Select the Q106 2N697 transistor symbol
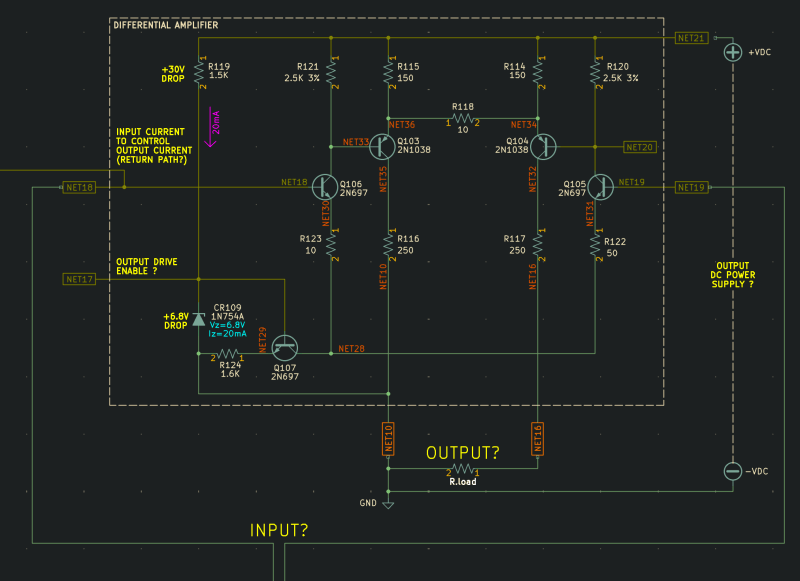This screenshot has width=800, height=581. pyautogui.click(x=325, y=187)
